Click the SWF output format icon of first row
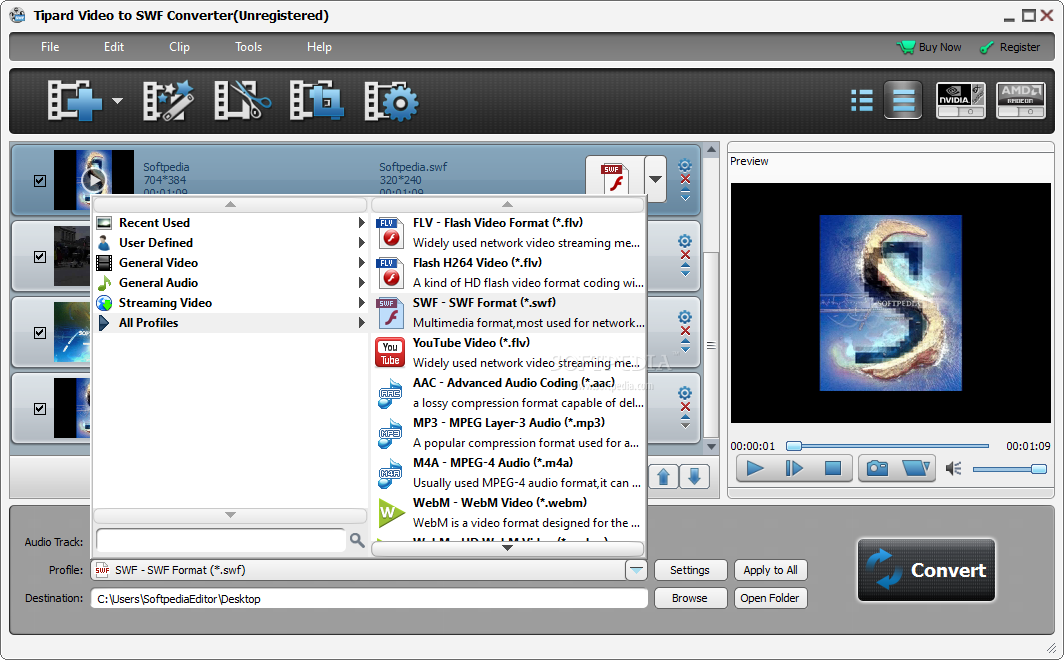 point(615,177)
